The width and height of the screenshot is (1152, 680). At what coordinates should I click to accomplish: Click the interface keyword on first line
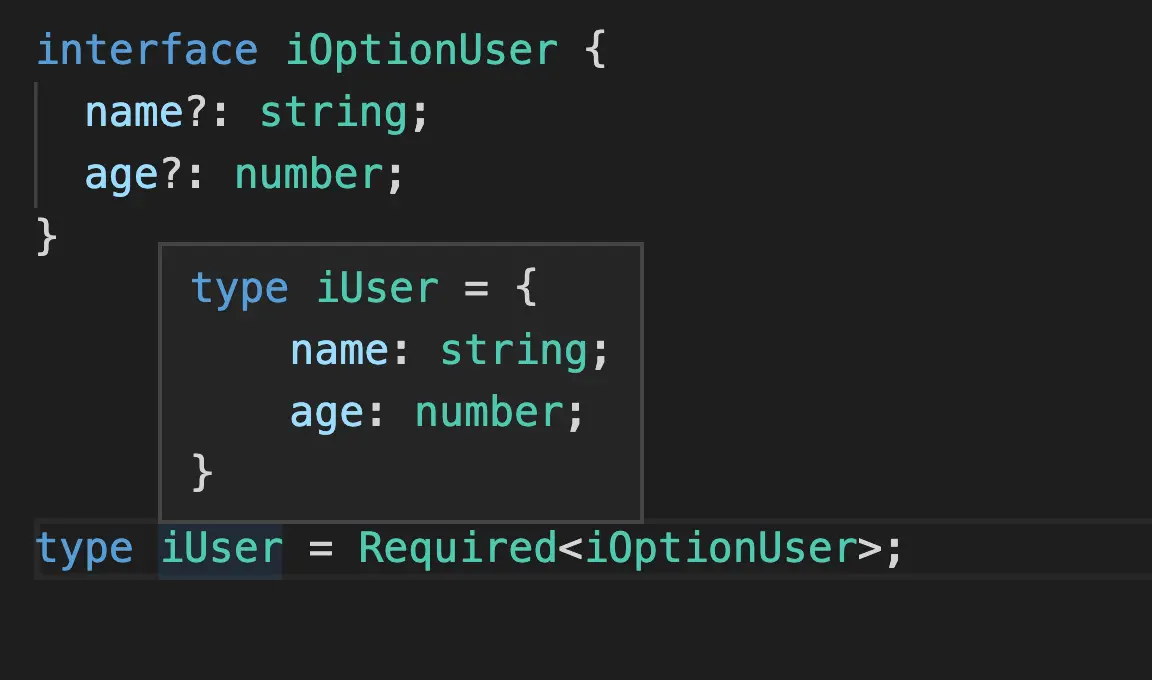coord(147,50)
